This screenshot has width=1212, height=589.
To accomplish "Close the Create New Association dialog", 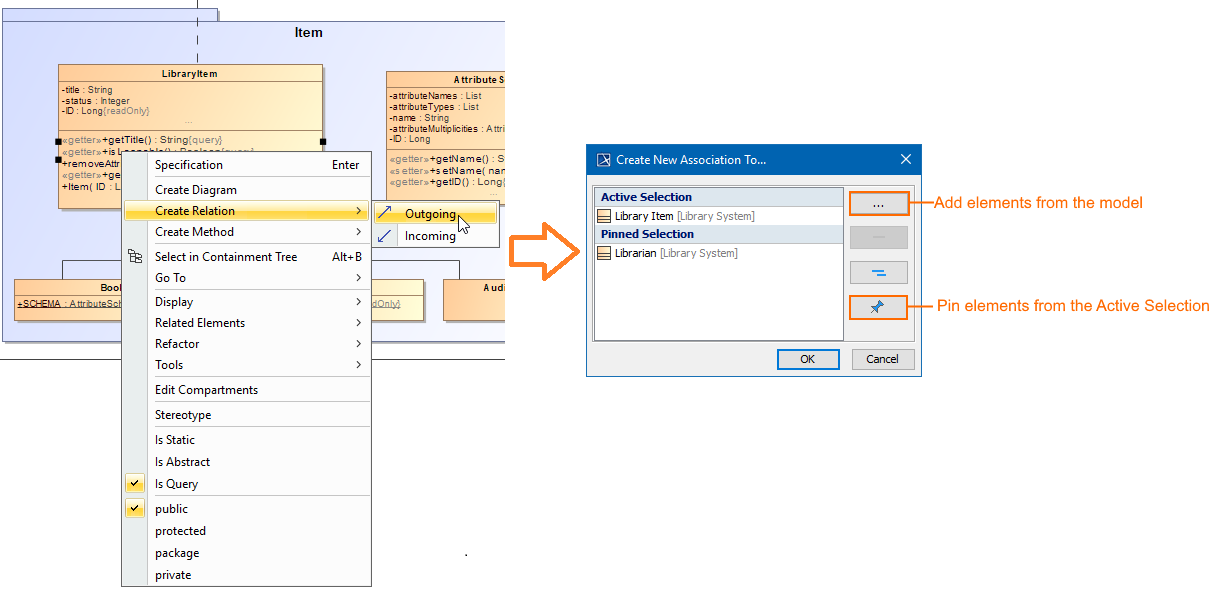I will tap(906, 159).
